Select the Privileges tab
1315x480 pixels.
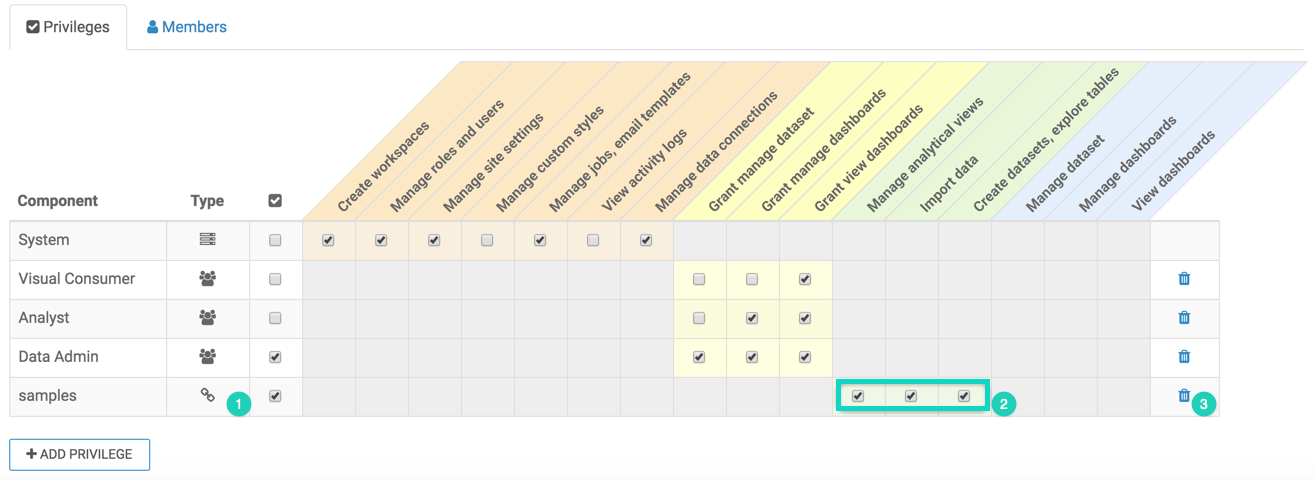[68, 27]
